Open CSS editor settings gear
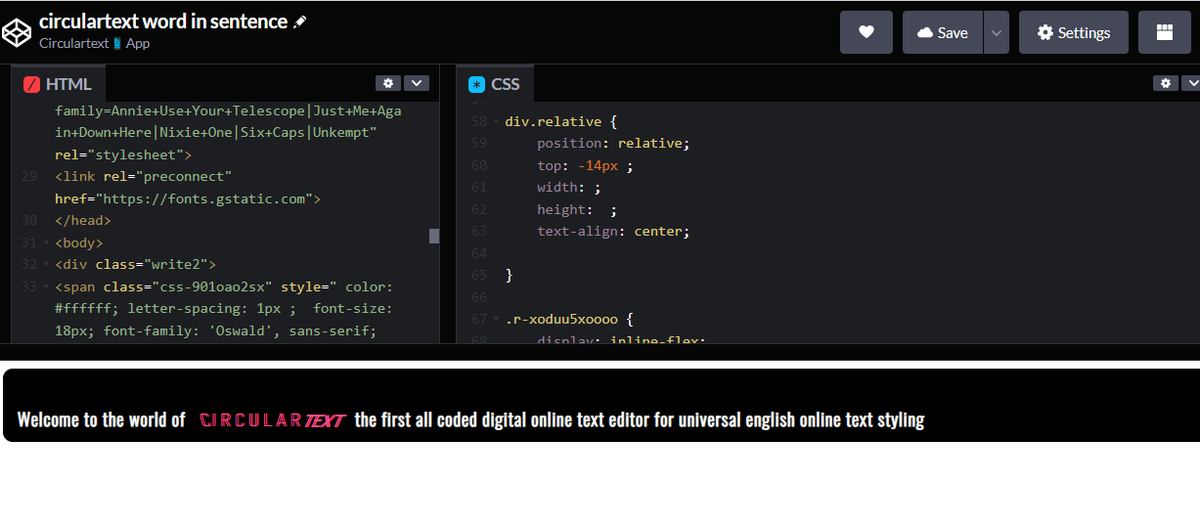The width and height of the screenshot is (1200, 527). [x=1166, y=83]
